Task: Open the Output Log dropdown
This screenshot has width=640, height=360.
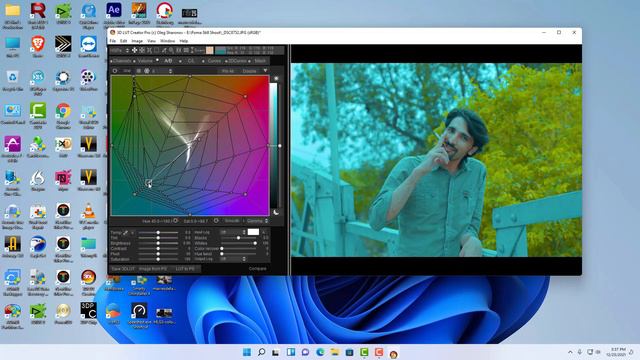Action: coord(233,259)
